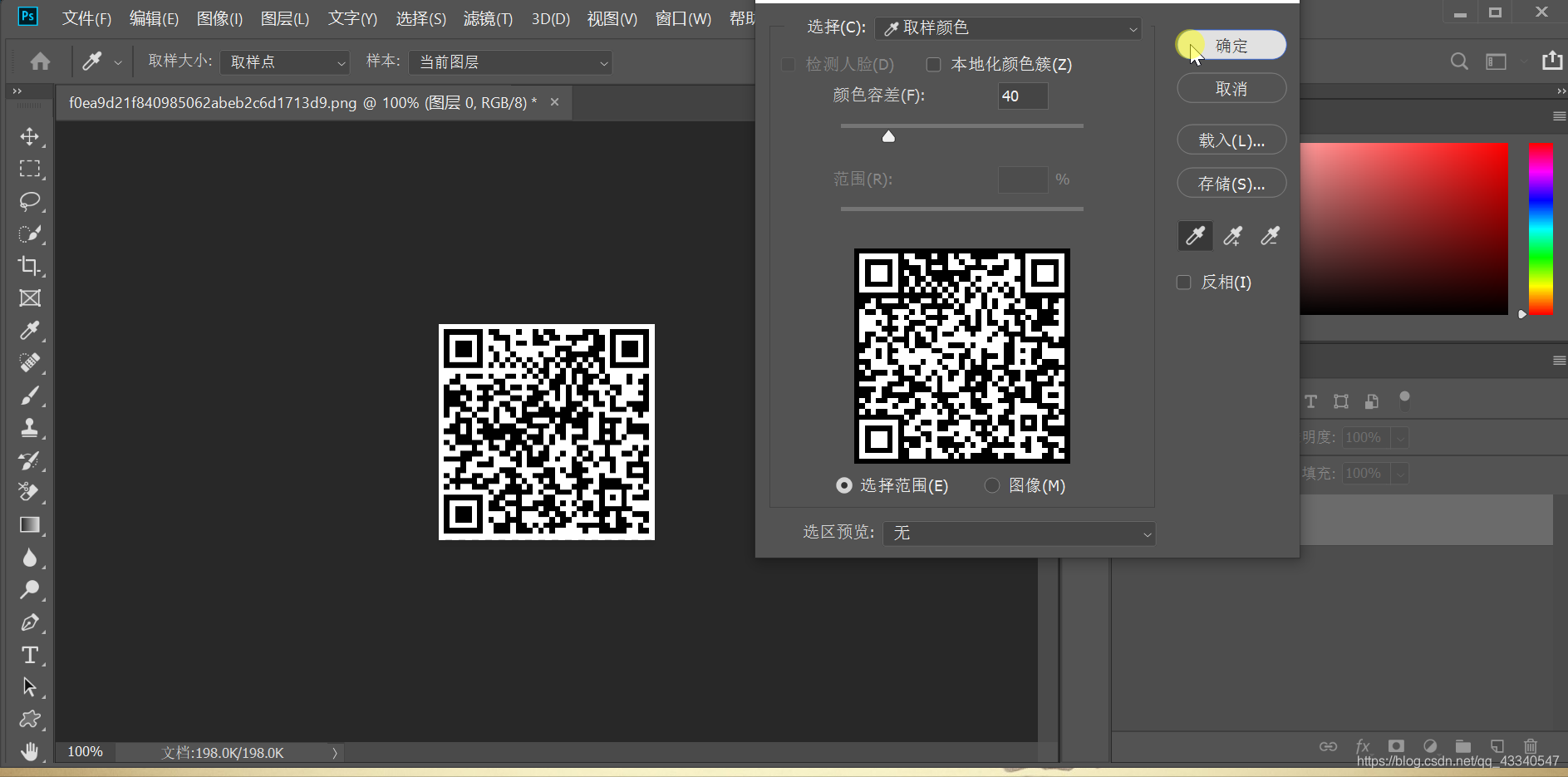Select the Hand tool
Image resolution: width=1568 pixels, height=777 pixels.
(x=30, y=751)
